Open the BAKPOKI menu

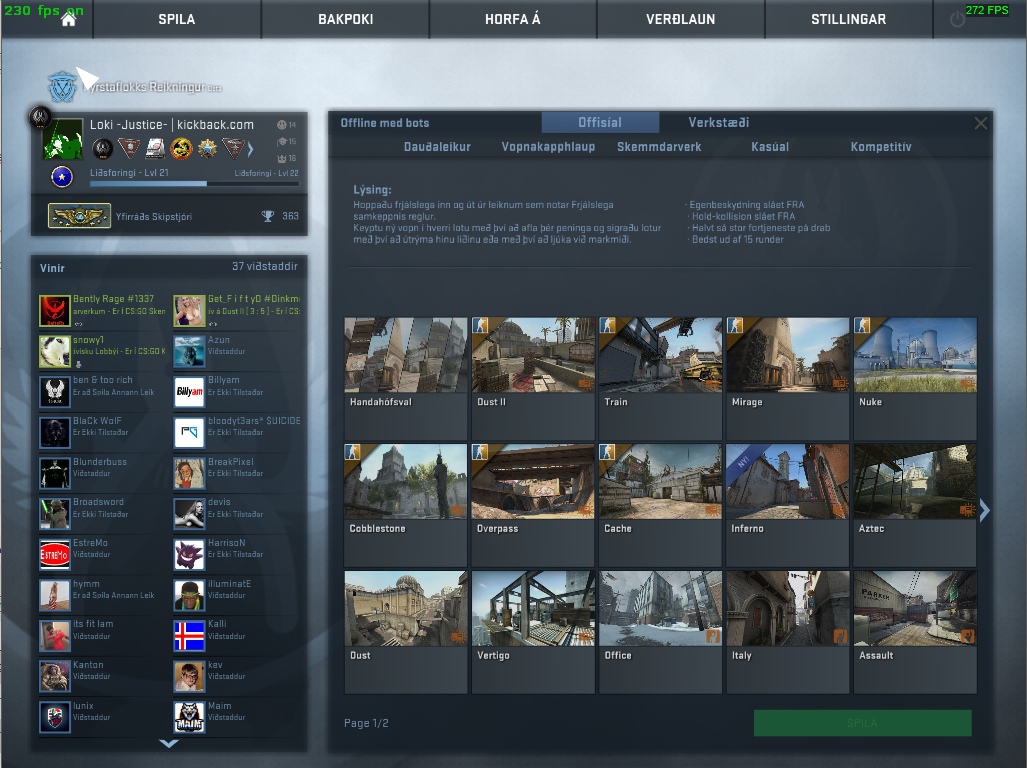(344, 18)
